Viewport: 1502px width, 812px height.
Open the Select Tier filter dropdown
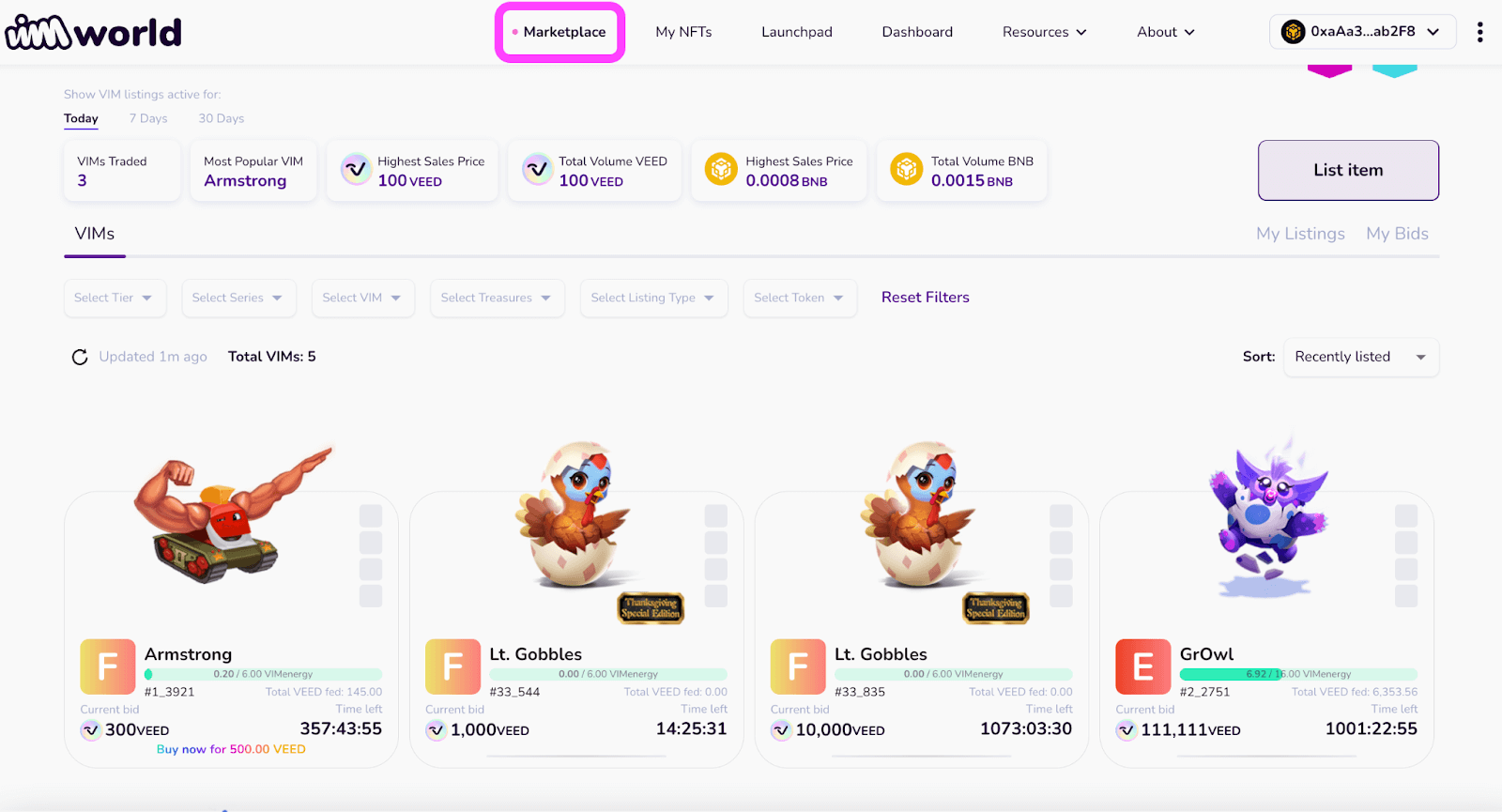tap(114, 298)
